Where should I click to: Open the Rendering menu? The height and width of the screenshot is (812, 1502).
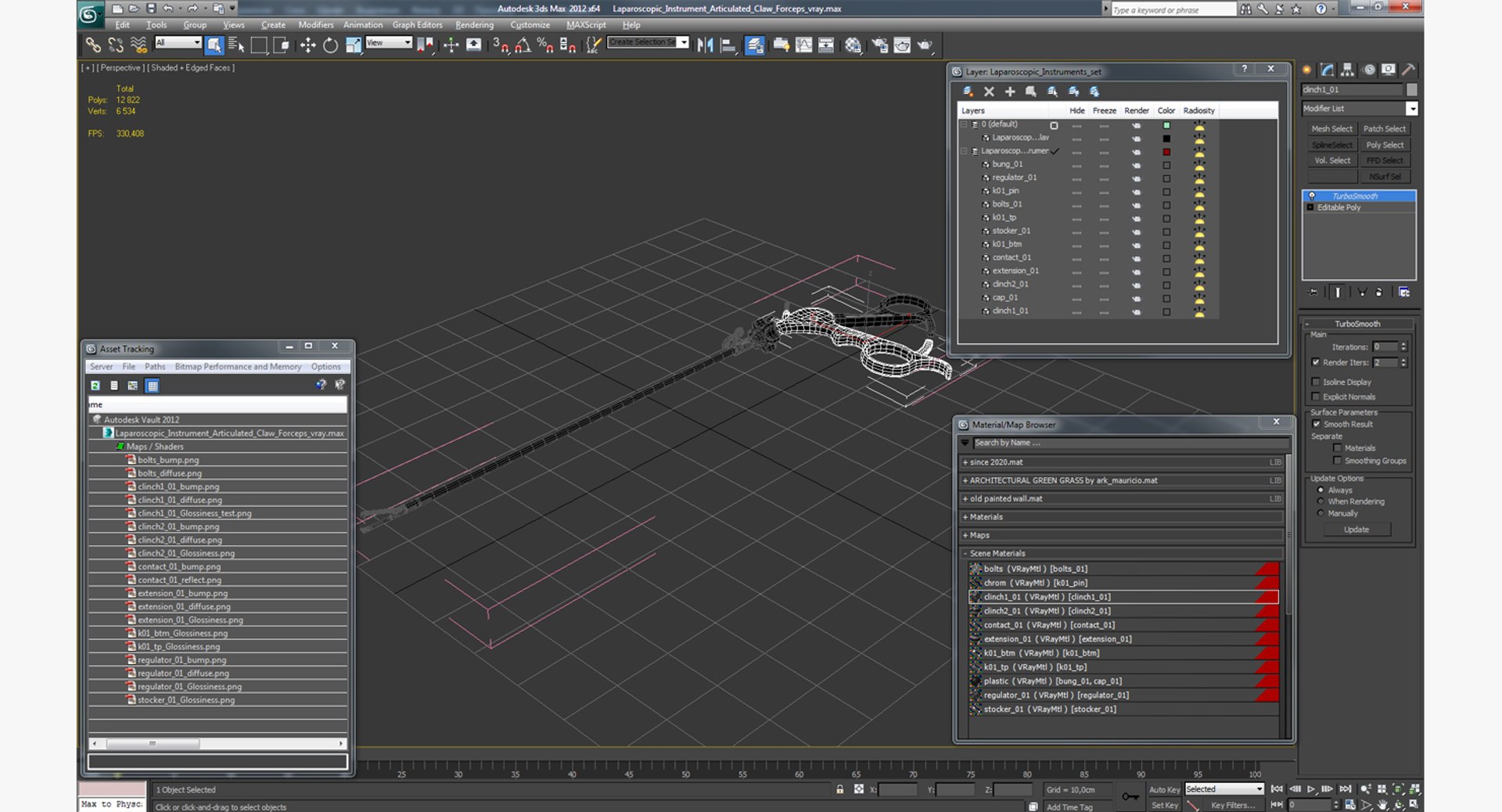click(x=474, y=25)
